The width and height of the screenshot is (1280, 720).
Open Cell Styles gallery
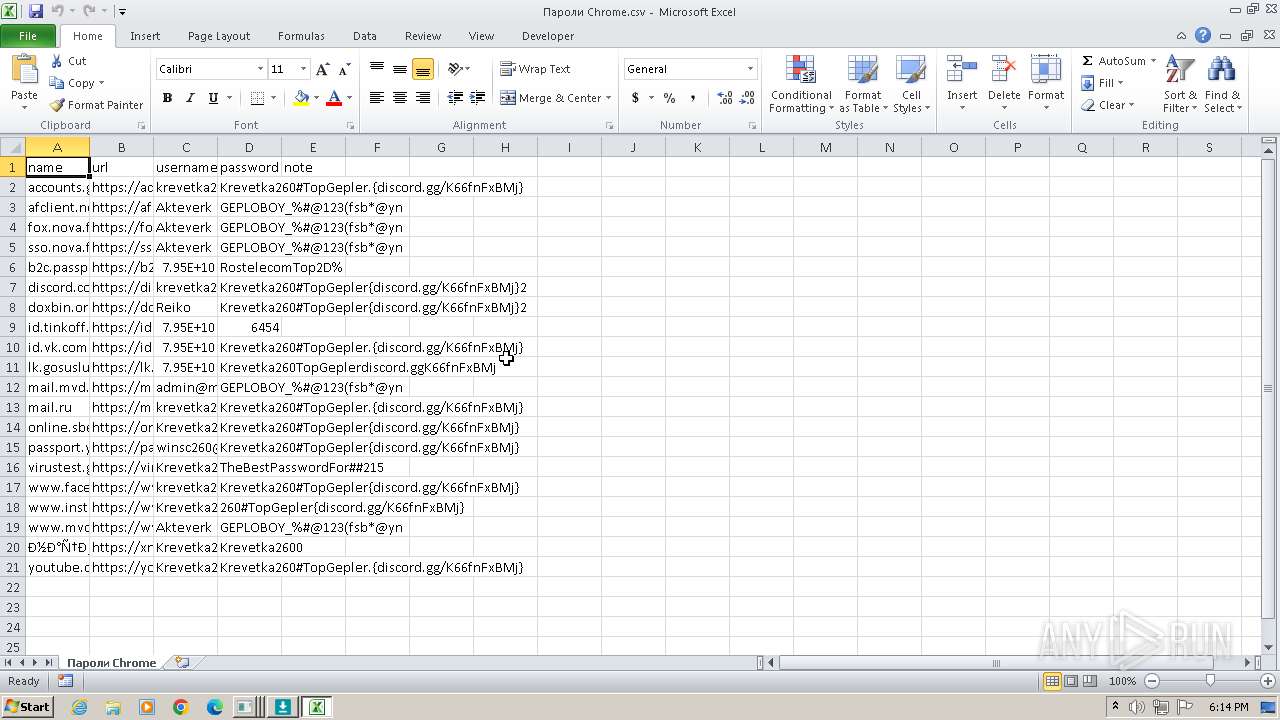[x=911, y=84]
